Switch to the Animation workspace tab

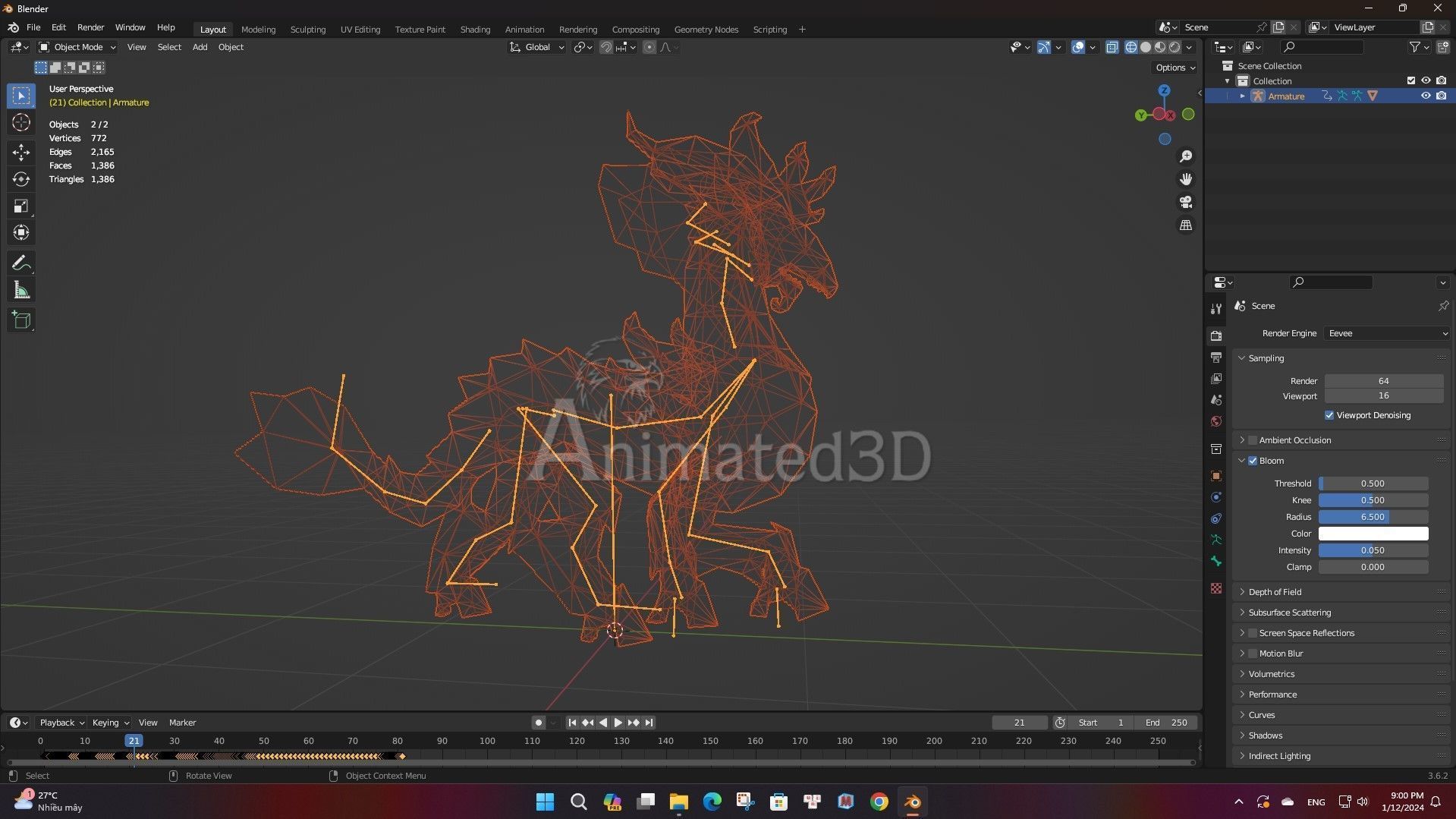point(524,30)
